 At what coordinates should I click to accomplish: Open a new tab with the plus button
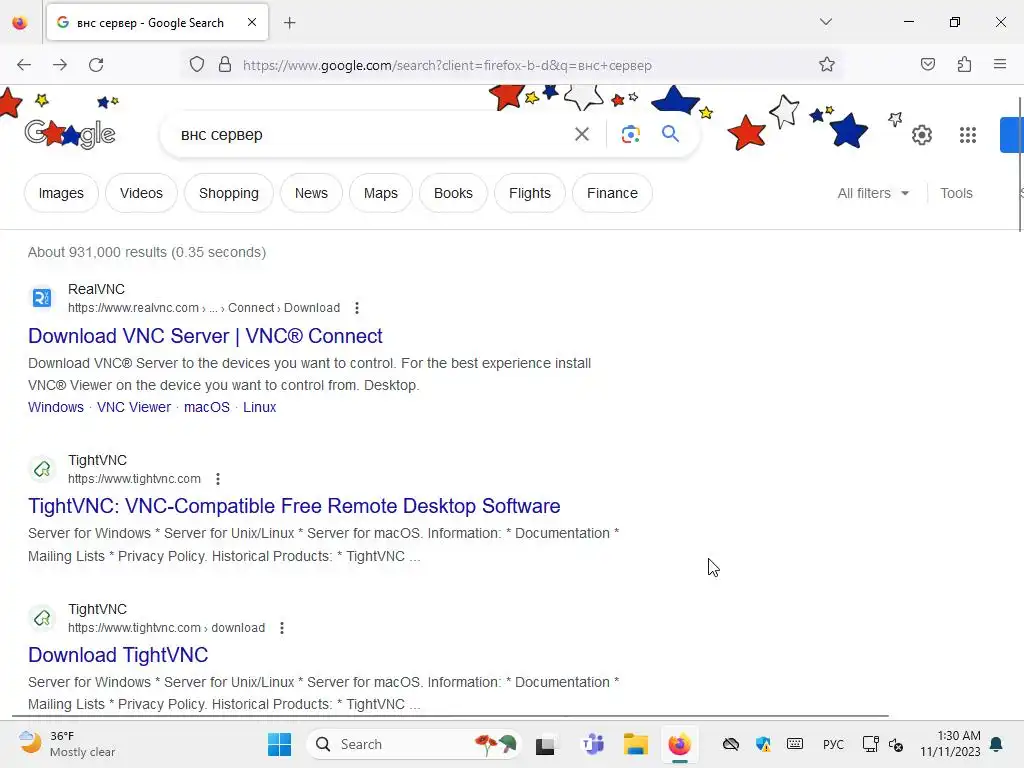(290, 23)
